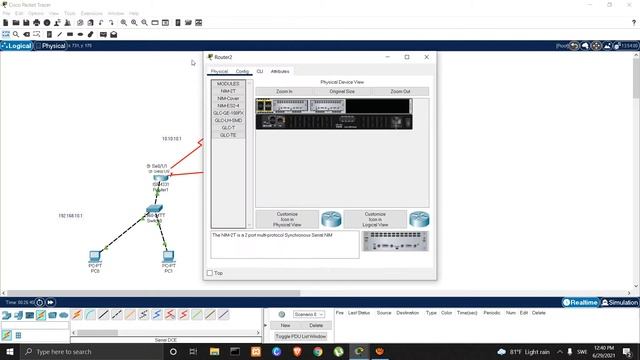Click the New file icon in toolbar

[x=6, y=23]
